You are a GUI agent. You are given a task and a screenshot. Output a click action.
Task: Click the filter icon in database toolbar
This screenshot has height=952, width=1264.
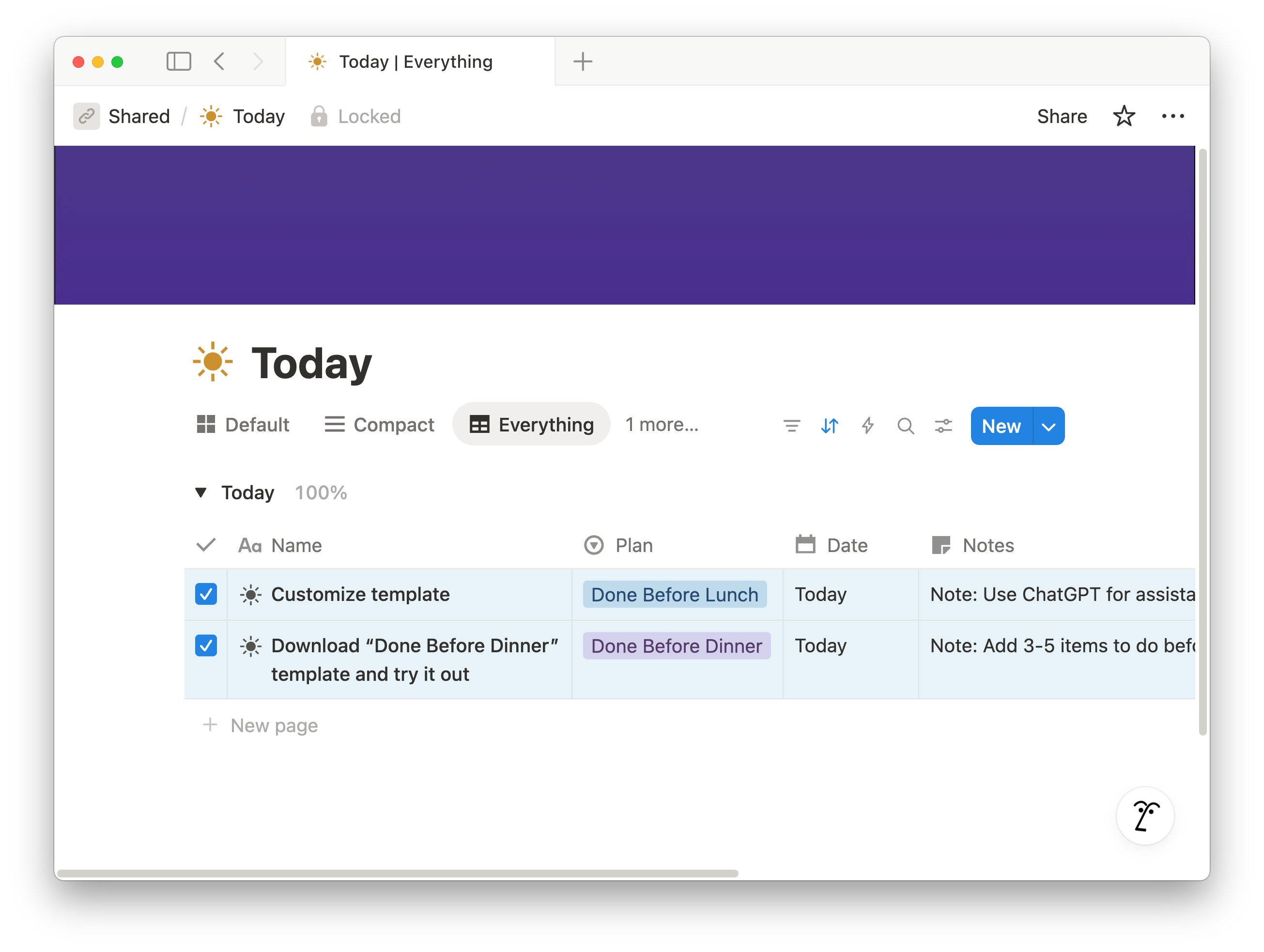point(791,426)
